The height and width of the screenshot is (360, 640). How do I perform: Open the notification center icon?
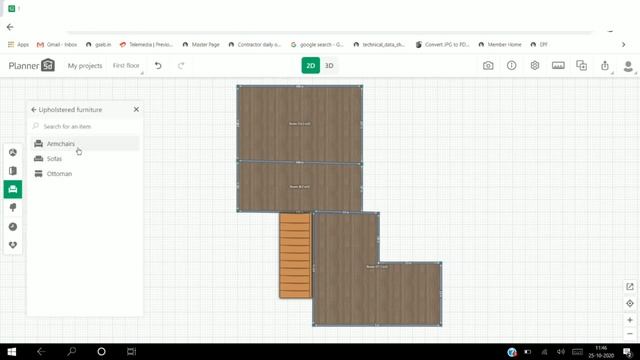tap(627, 351)
